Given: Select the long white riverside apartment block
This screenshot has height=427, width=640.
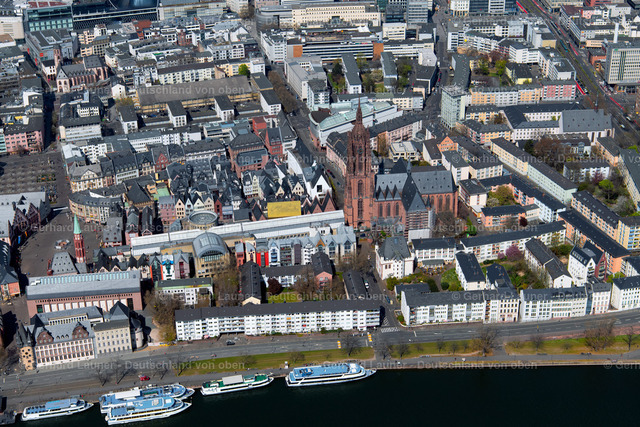Looking at the screenshot, I should [277, 319].
